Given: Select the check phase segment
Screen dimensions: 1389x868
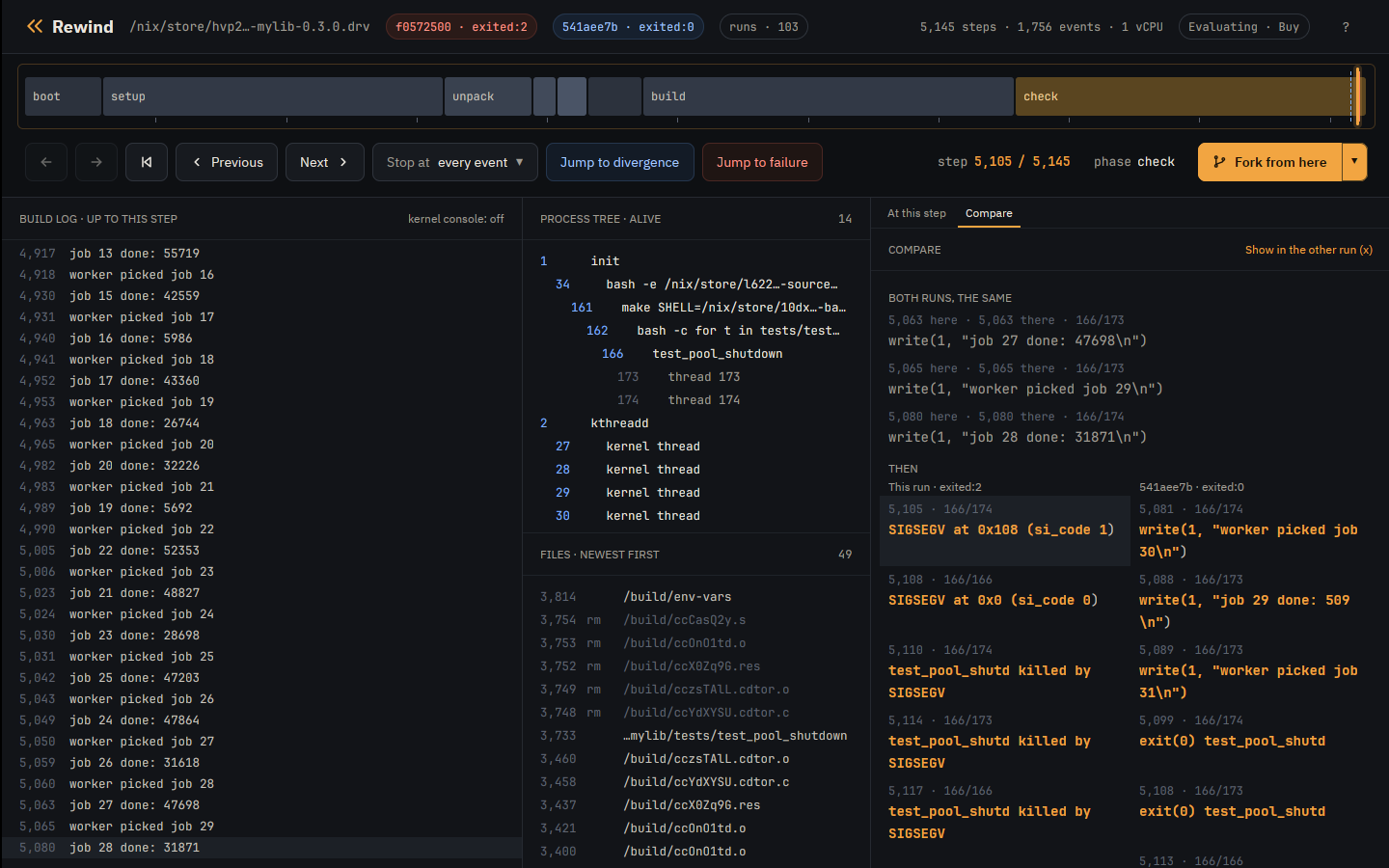Looking at the screenshot, I should pos(1184,96).
